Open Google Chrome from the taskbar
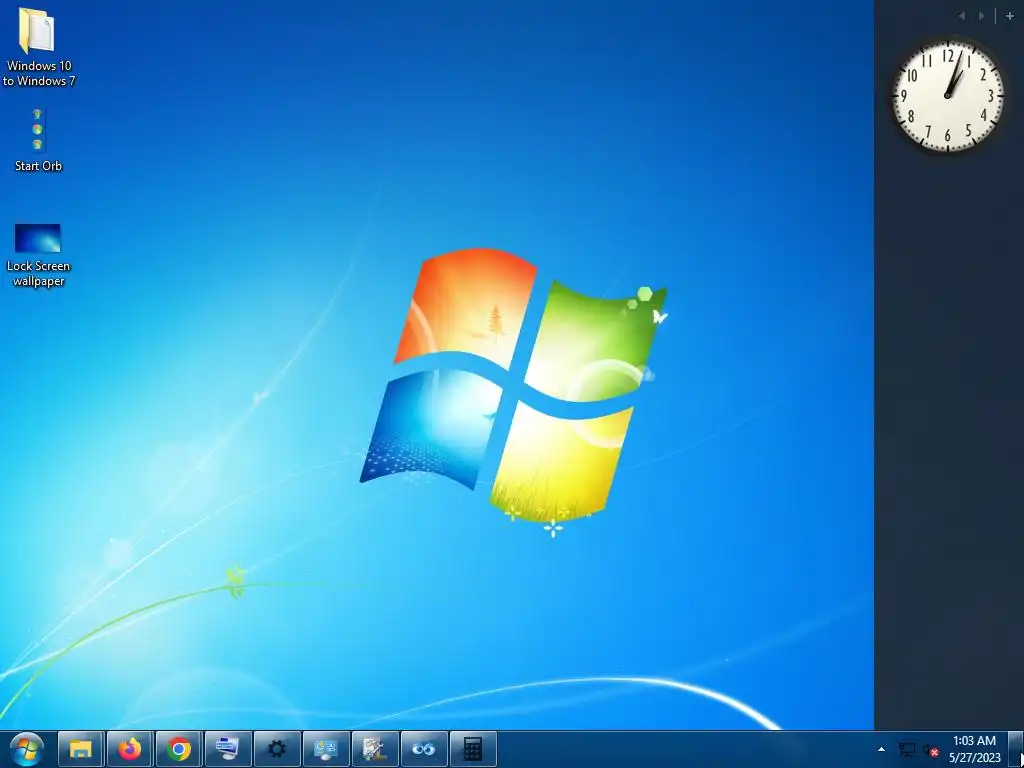Viewport: 1024px width, 768px height. (179, 749)
